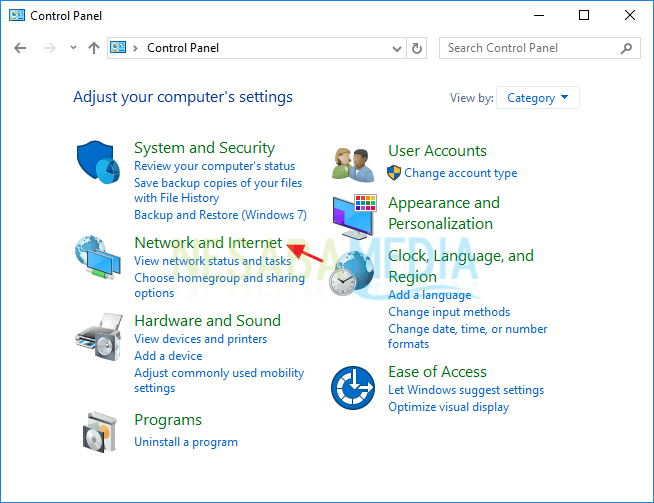Open the View by Category dropdown

click(x=538, y=98)
